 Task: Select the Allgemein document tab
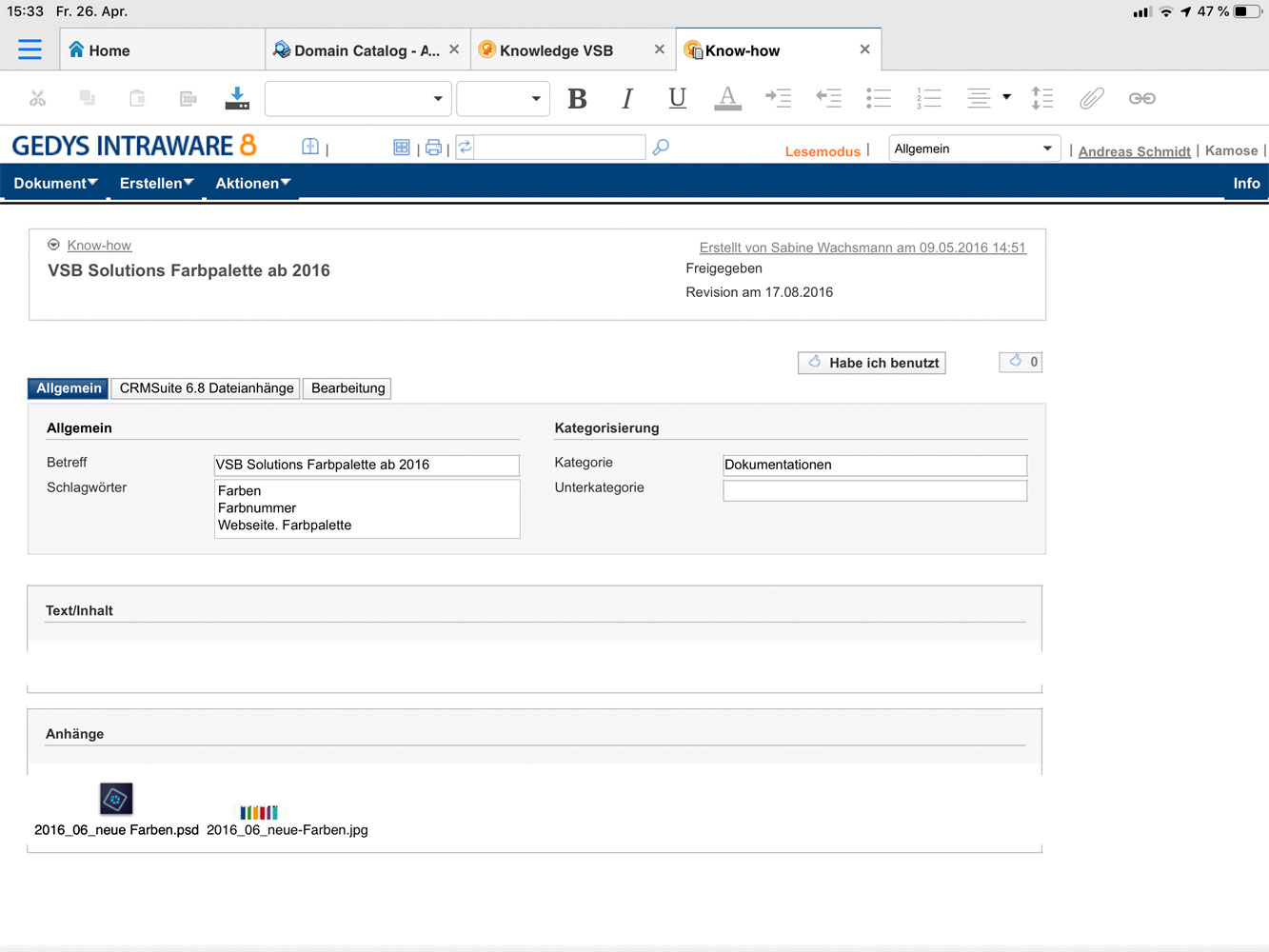coord(69,388)
